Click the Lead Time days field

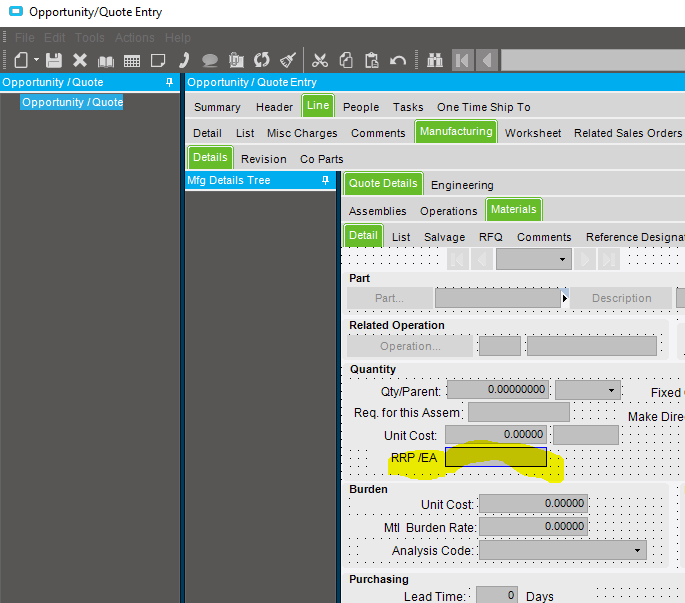pos(497,595)
